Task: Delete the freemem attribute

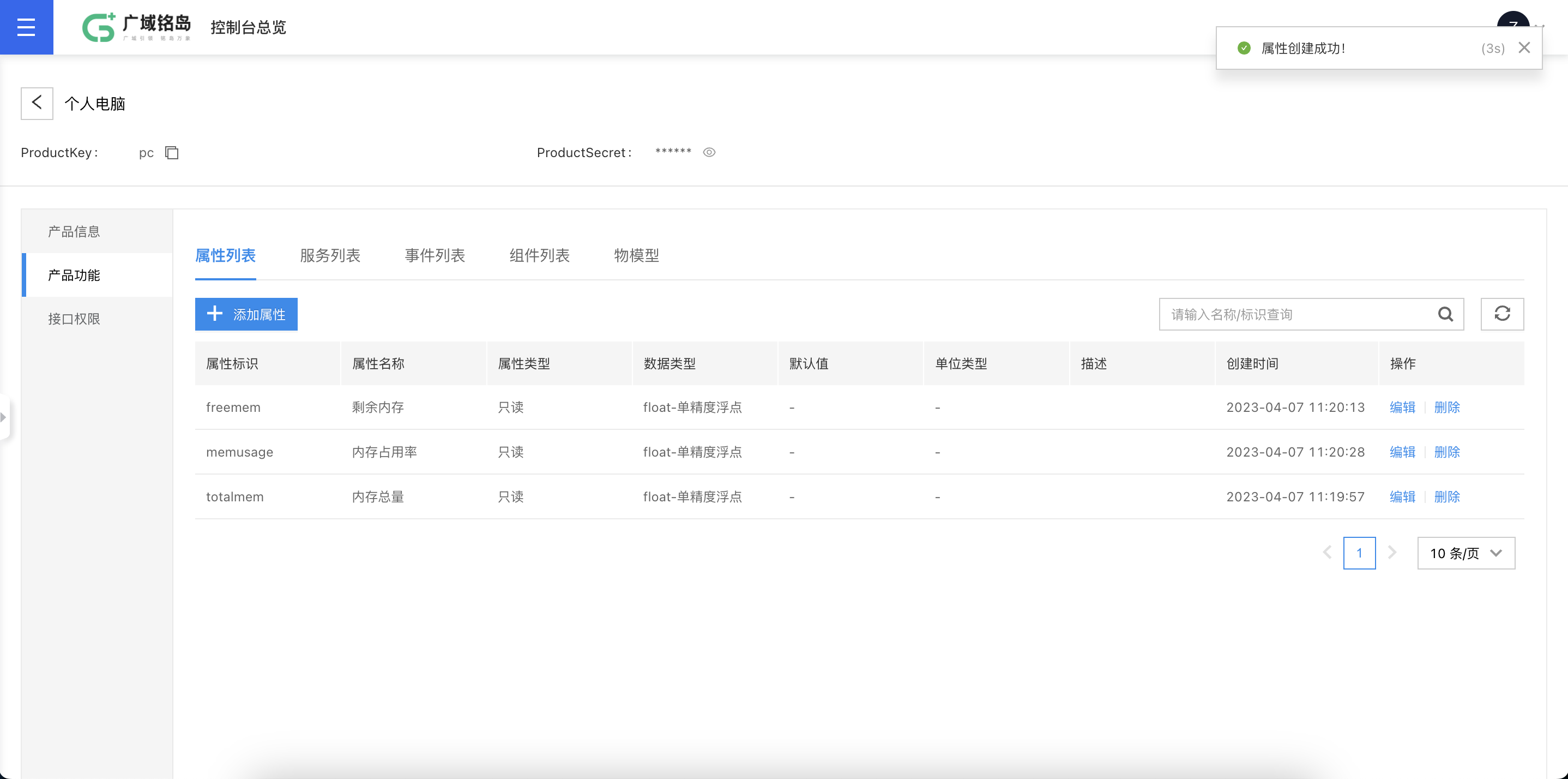Action: 1447,408
